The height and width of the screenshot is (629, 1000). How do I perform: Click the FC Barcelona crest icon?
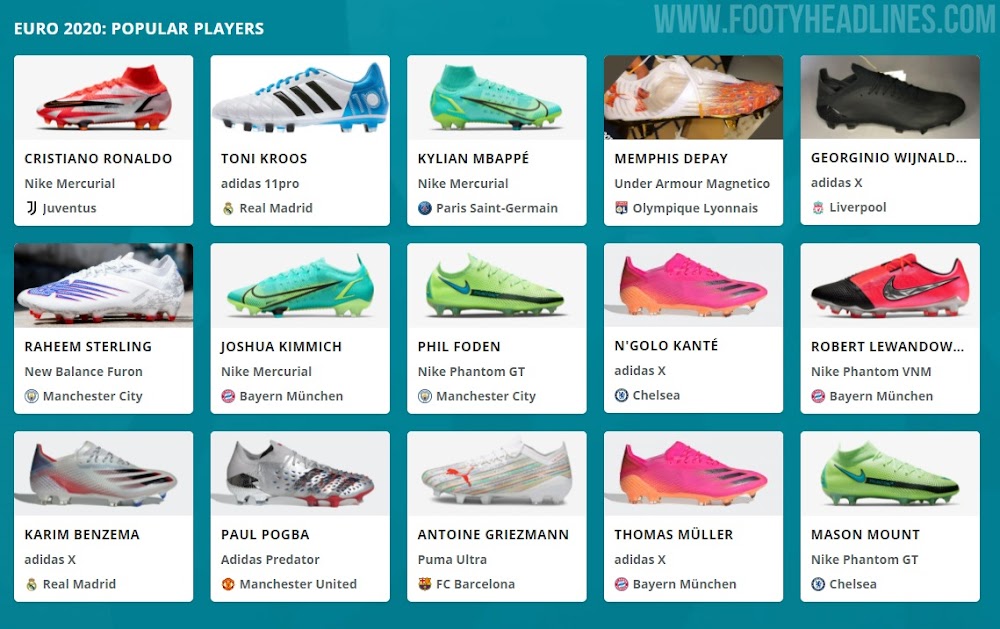425,584
